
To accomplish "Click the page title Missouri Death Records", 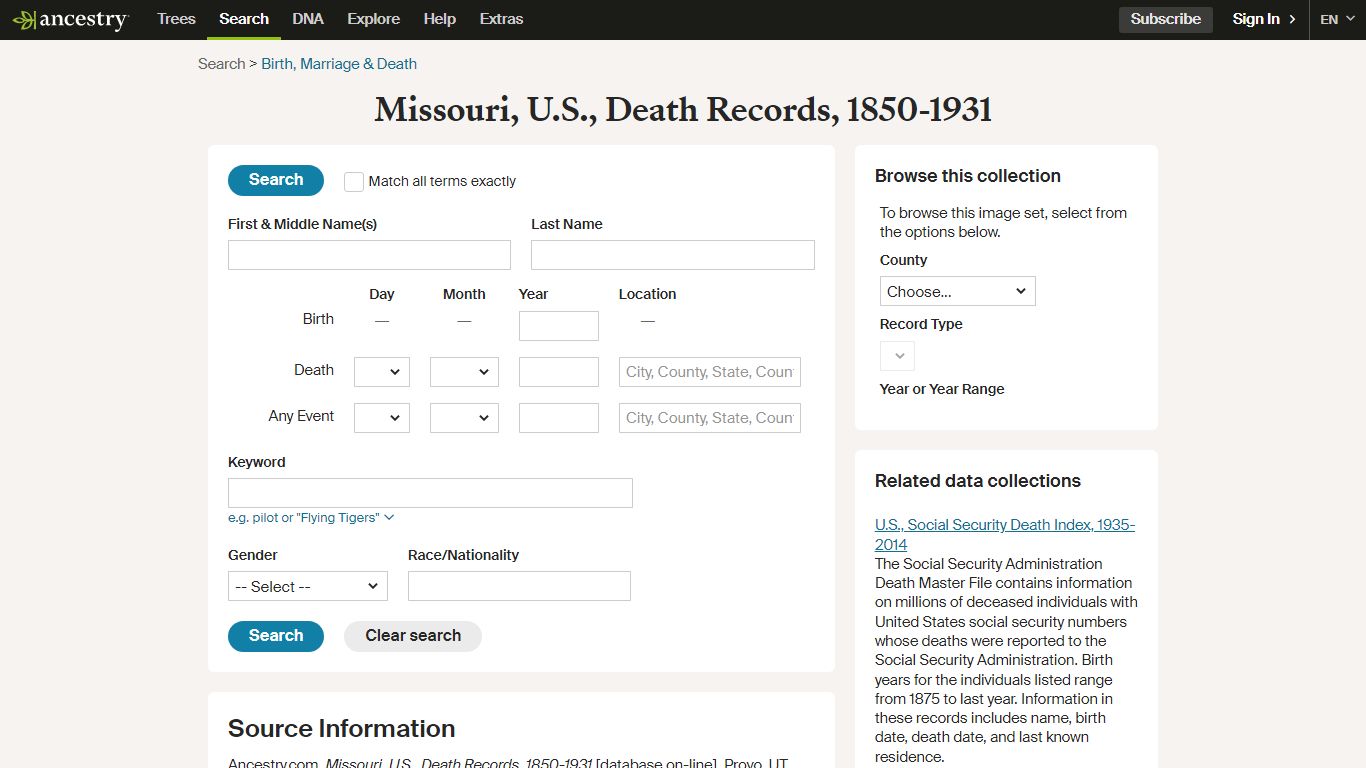I will coord(683,110).
